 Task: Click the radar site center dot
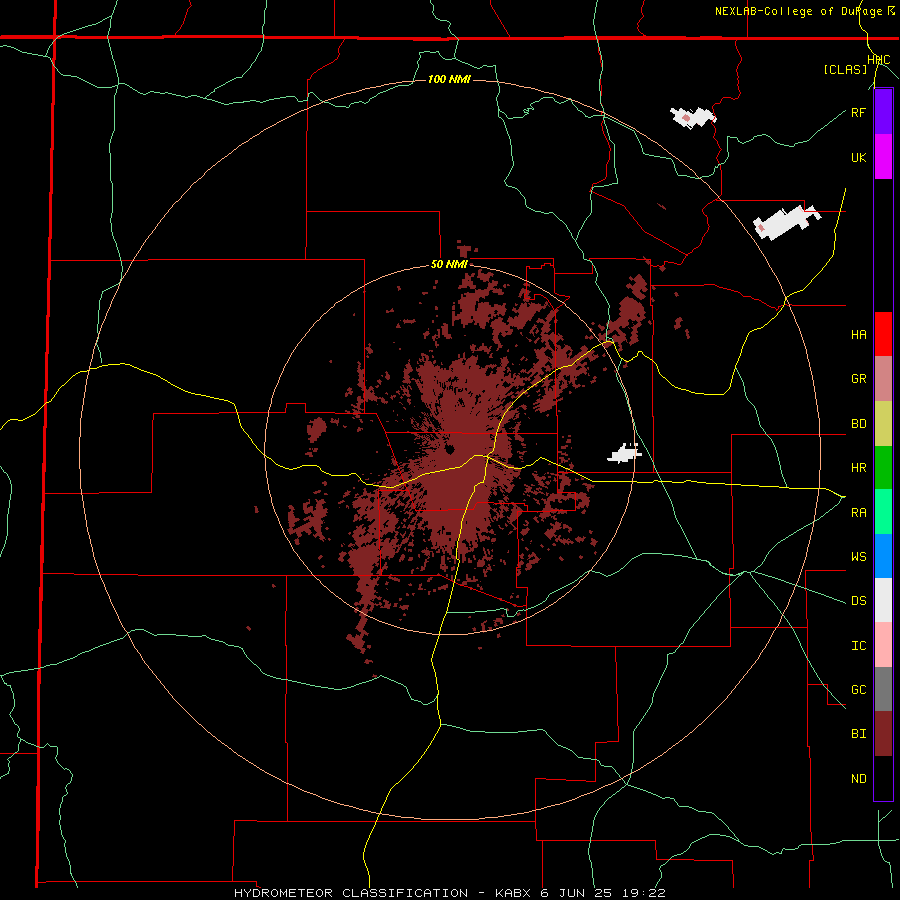pos(449,449)
